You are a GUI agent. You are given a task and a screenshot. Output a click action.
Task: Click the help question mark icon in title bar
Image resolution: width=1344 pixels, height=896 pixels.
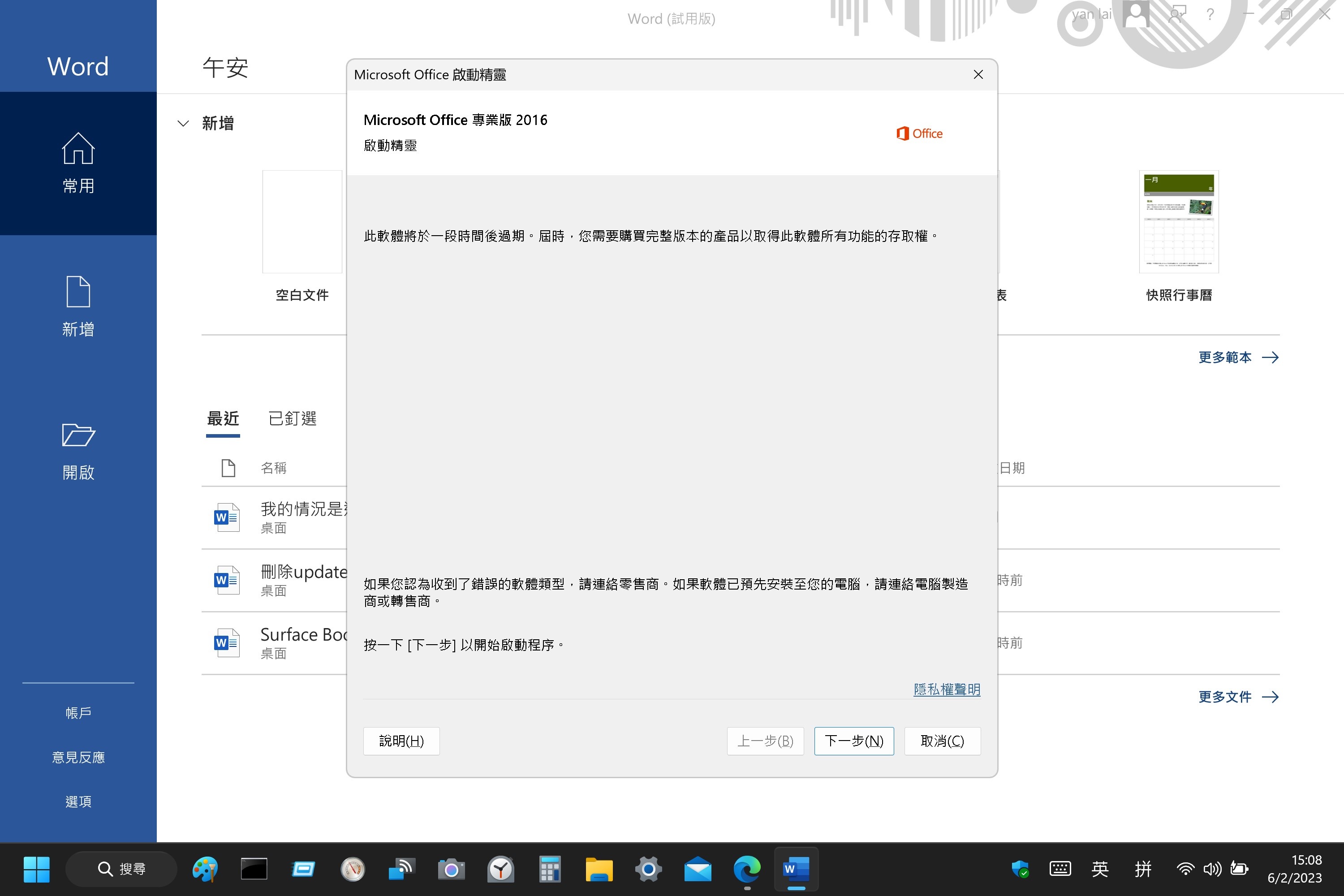(x=1210, y=14)
